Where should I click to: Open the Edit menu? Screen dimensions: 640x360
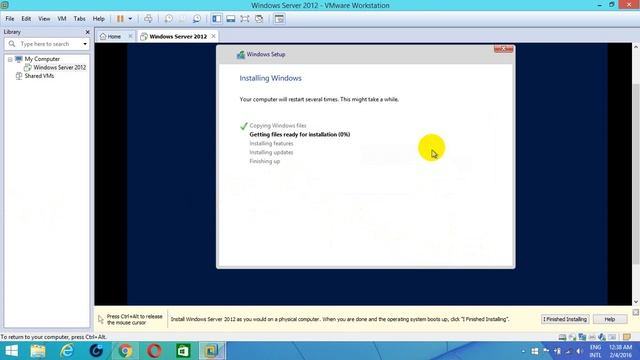[26, 19]
